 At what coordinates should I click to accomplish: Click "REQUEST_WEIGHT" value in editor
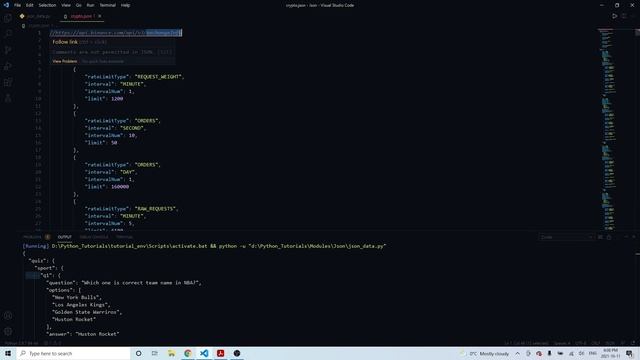click(159, 77)
